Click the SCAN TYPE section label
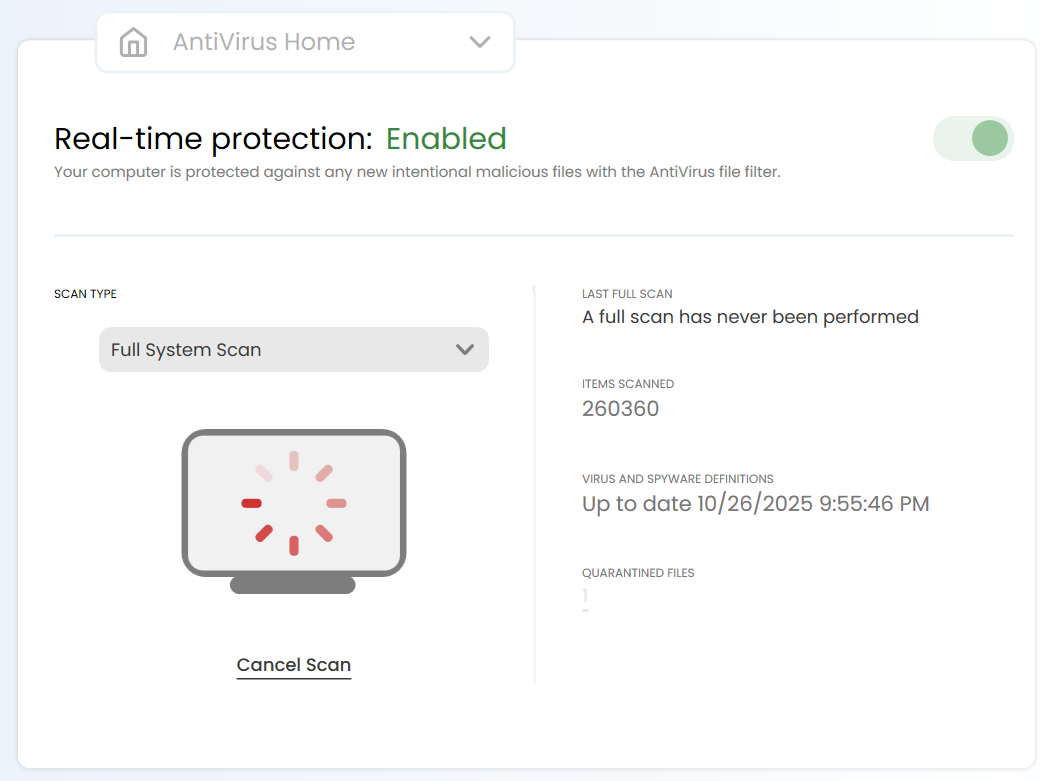Screen dimensions: 1054x781 [x=85, y=293]
